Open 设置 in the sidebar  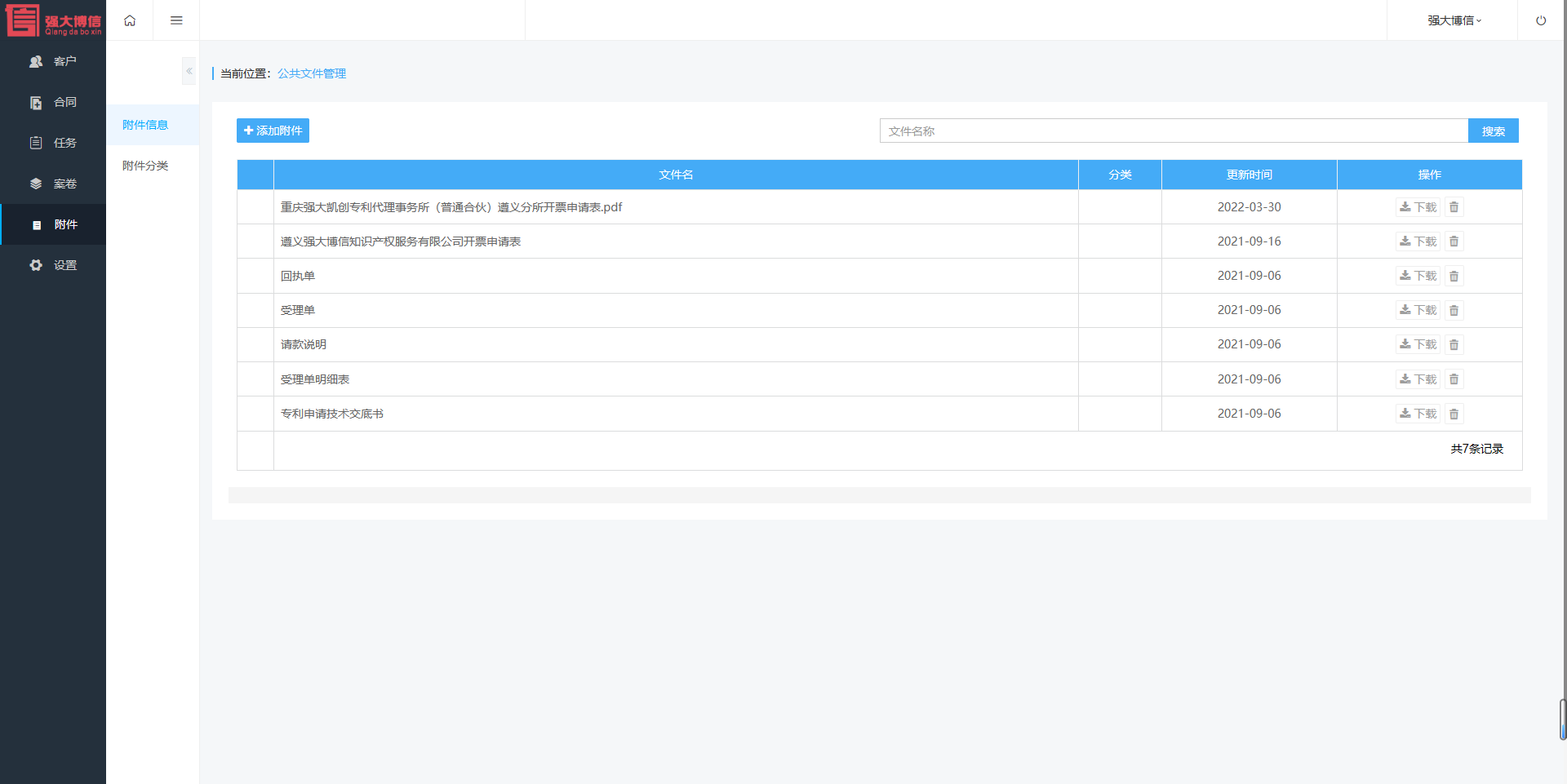coord(53,265)
